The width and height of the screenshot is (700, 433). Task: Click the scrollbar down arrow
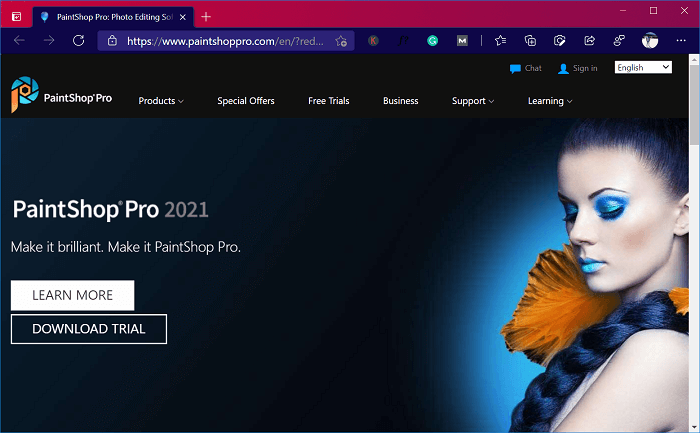tap(694, 427)
